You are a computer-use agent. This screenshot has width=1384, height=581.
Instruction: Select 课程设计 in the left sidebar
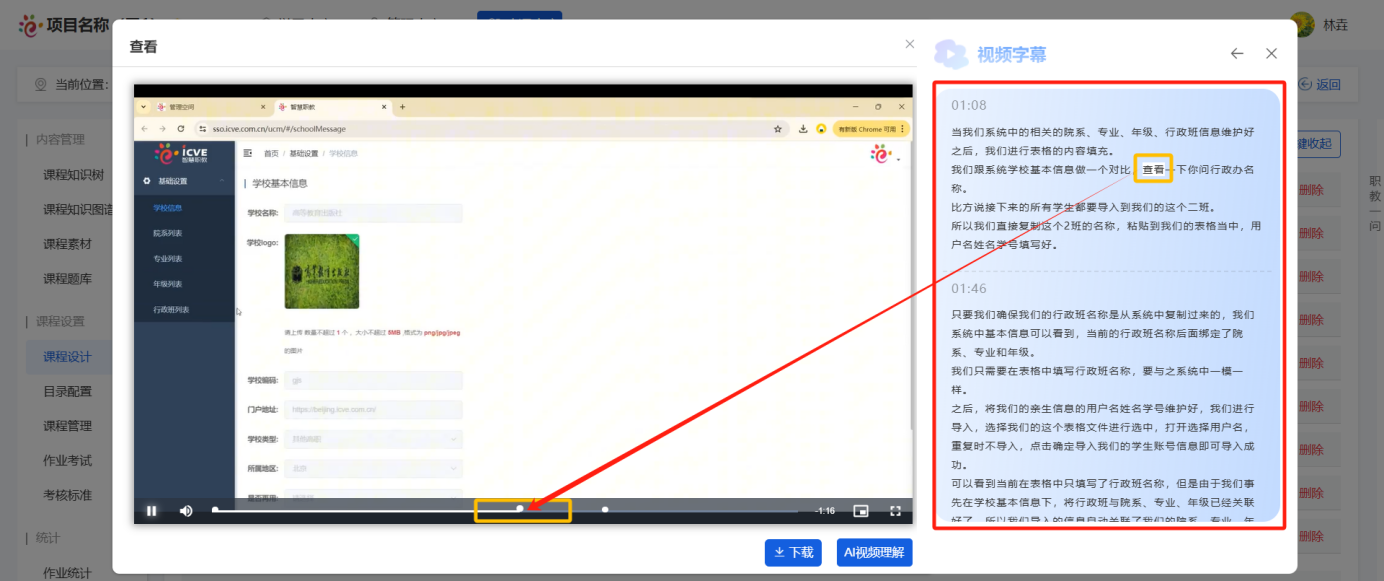[x=67, y=357]
